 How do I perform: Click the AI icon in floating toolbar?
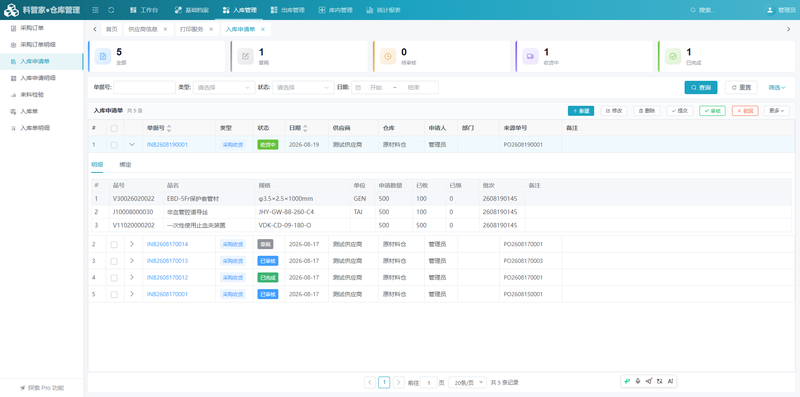[x=670, y=381]
